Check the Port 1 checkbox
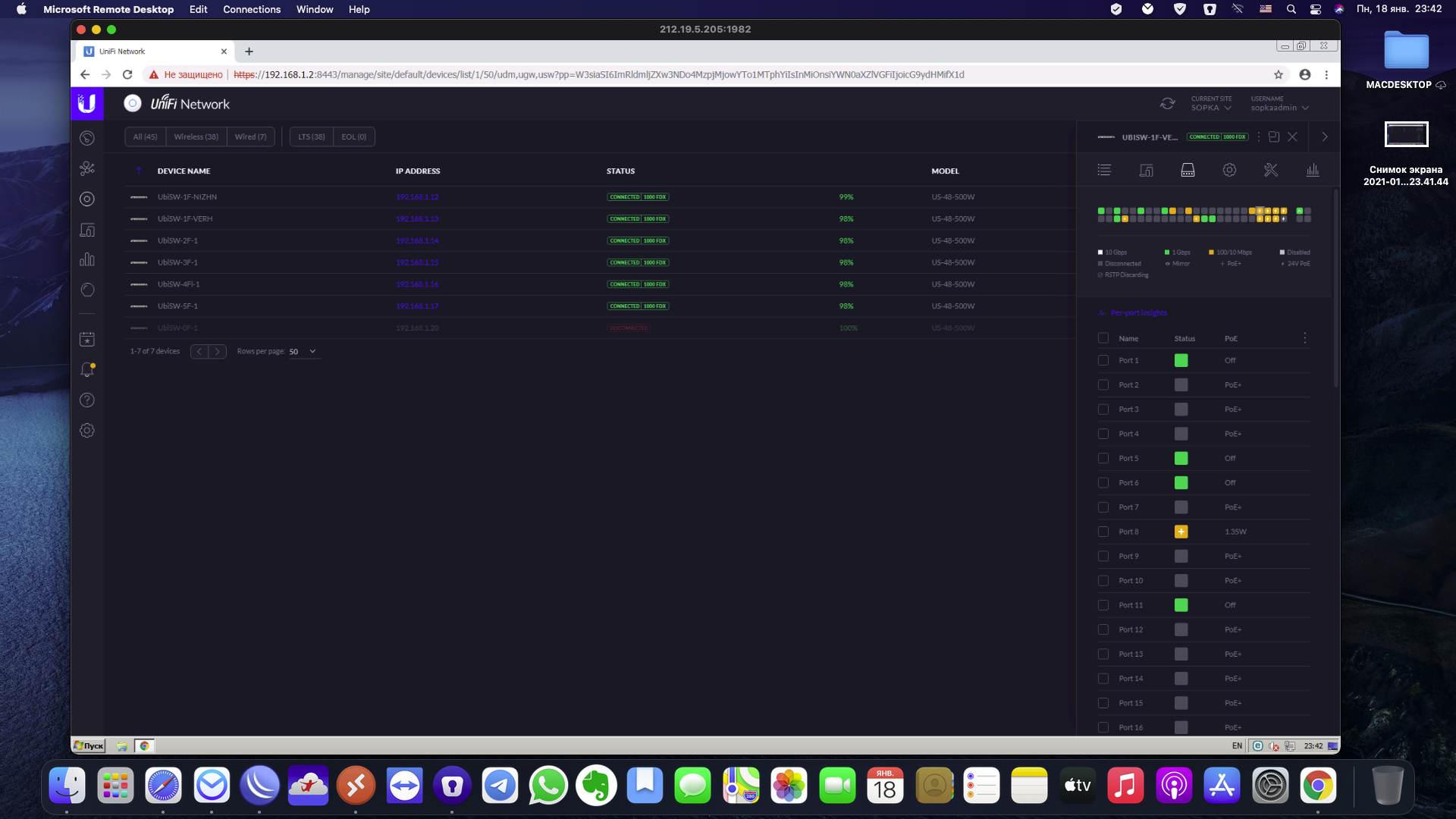 pos(1103,361)
